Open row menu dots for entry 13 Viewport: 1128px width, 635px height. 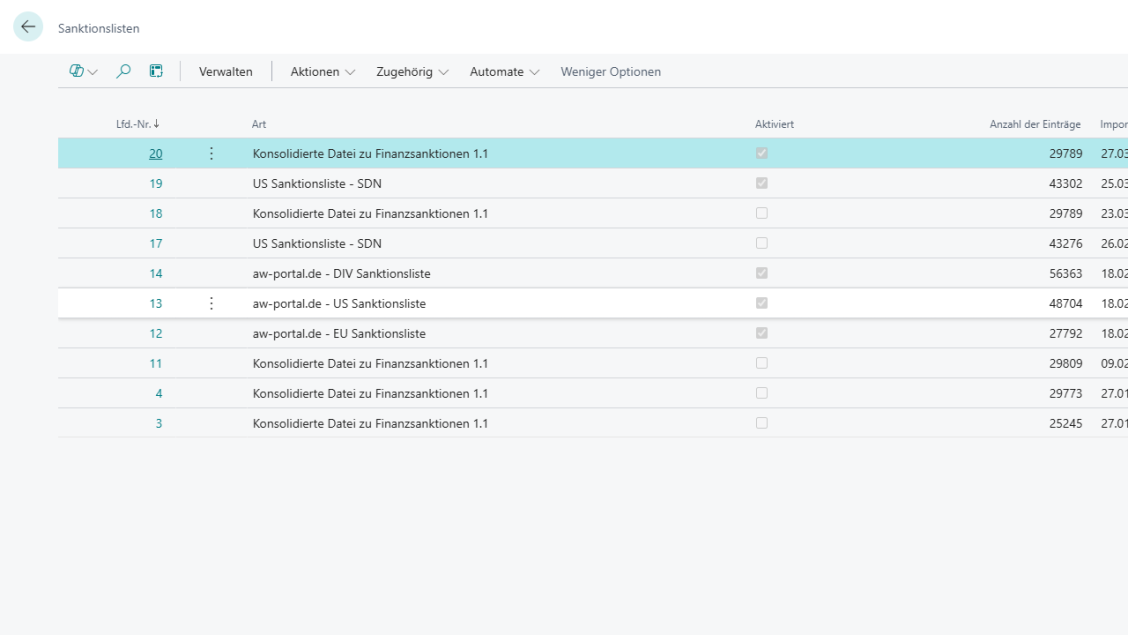click(x=211, y=303)
